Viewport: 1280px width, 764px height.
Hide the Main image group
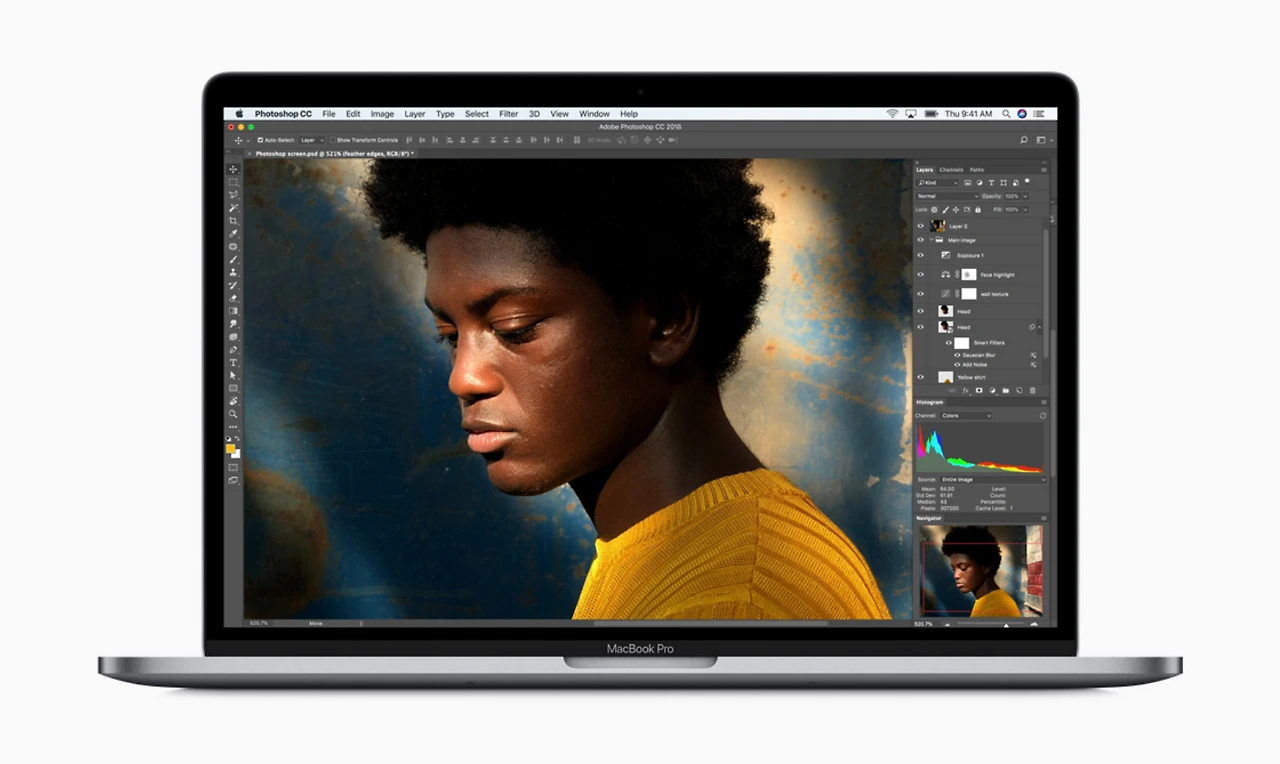coord(921,240)
